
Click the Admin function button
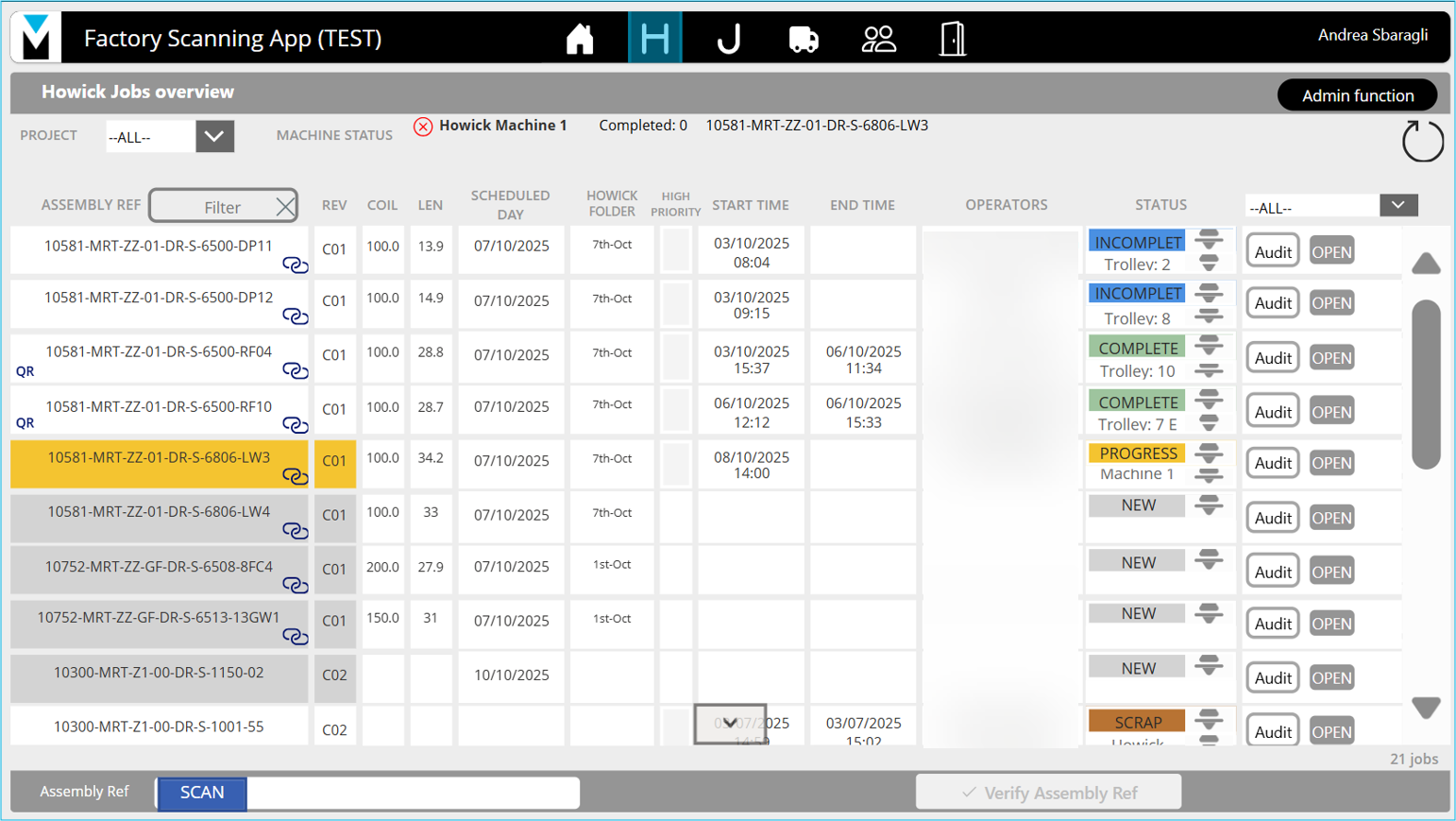[1358, 95]
